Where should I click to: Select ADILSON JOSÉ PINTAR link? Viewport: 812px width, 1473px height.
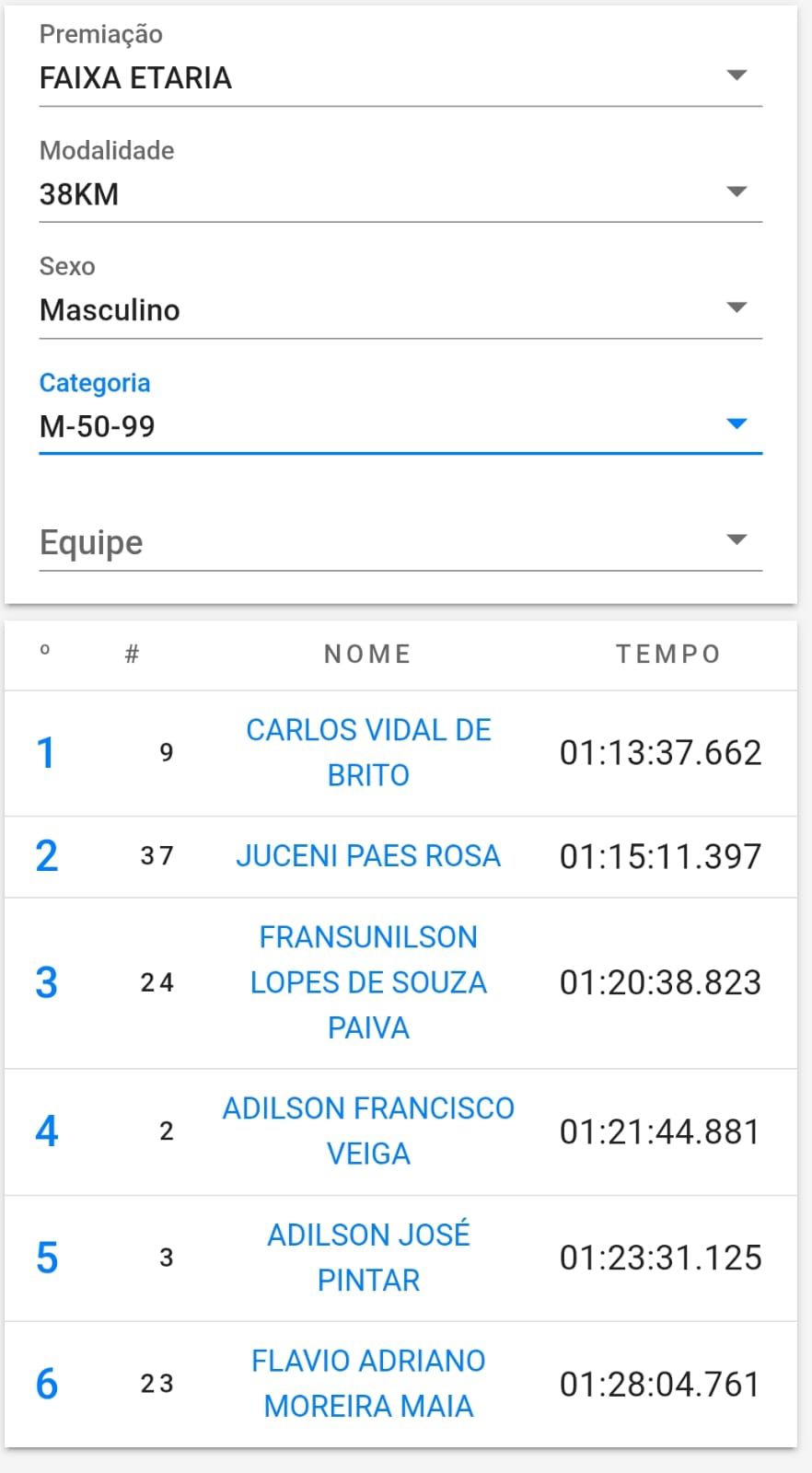(x=368, y=1257)
